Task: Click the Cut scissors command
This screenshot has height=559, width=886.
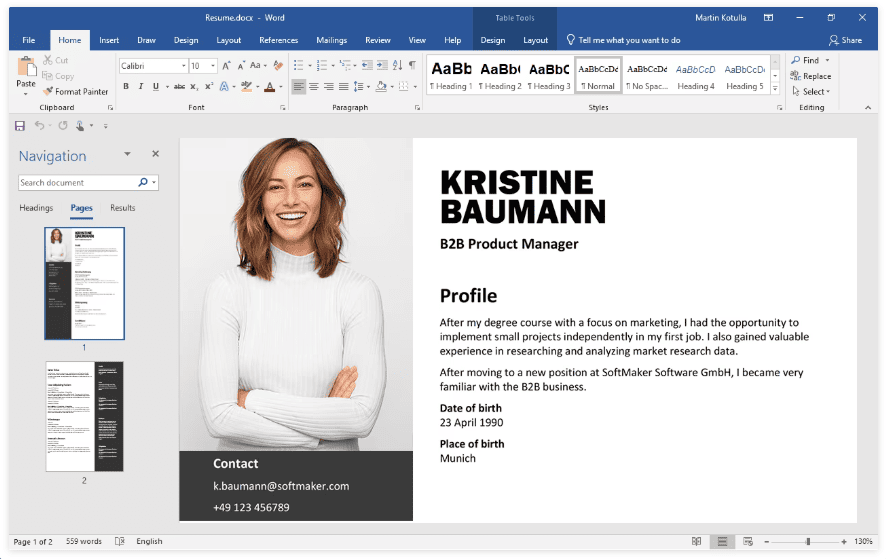Action: (55, 60)
